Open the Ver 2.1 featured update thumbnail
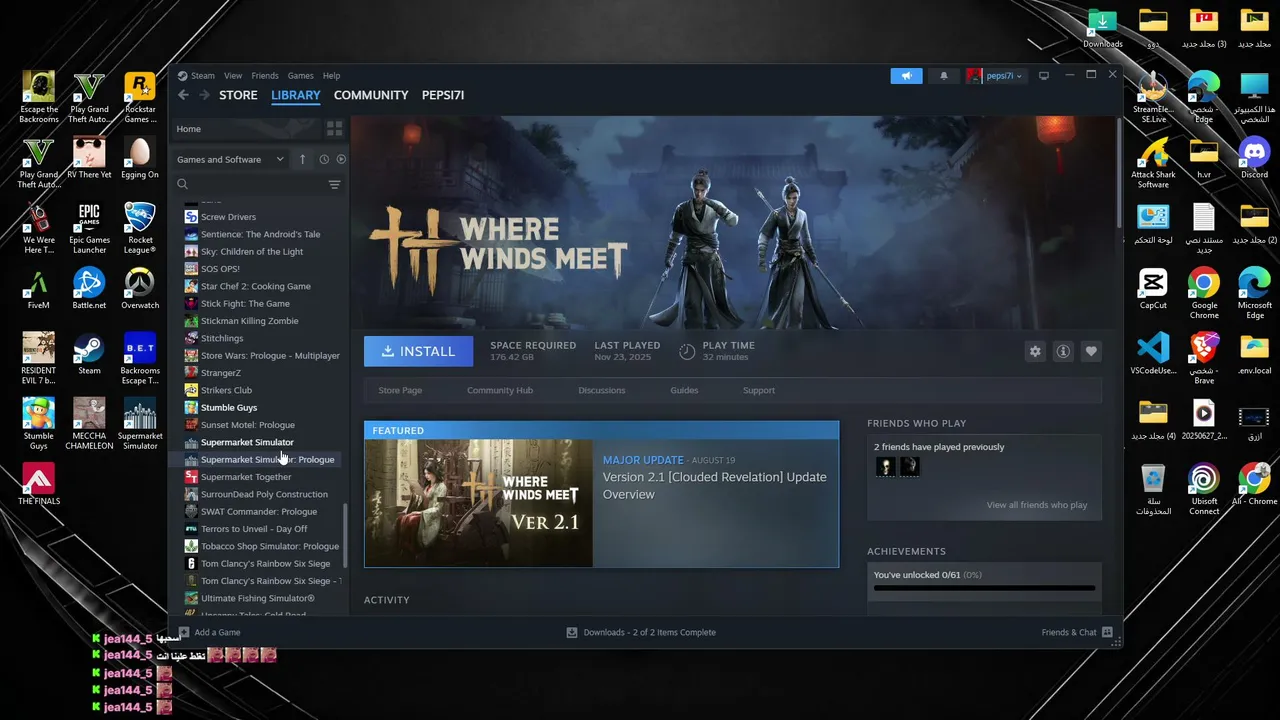 pyautogui.click(x=479, y=503)
